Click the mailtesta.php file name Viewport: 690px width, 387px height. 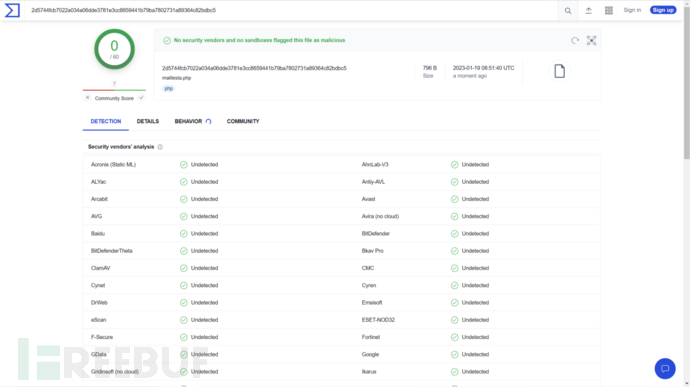coord(176,78)
